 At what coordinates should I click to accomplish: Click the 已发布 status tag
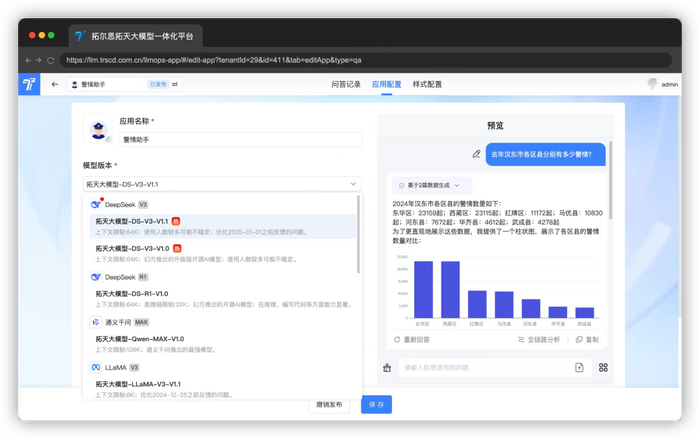(x=158, y=84)
